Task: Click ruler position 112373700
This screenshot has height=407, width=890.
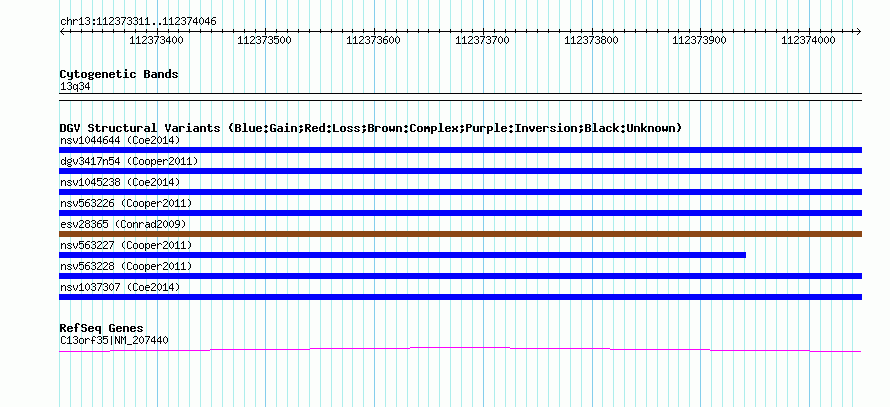Action: (x=482, y=40)
